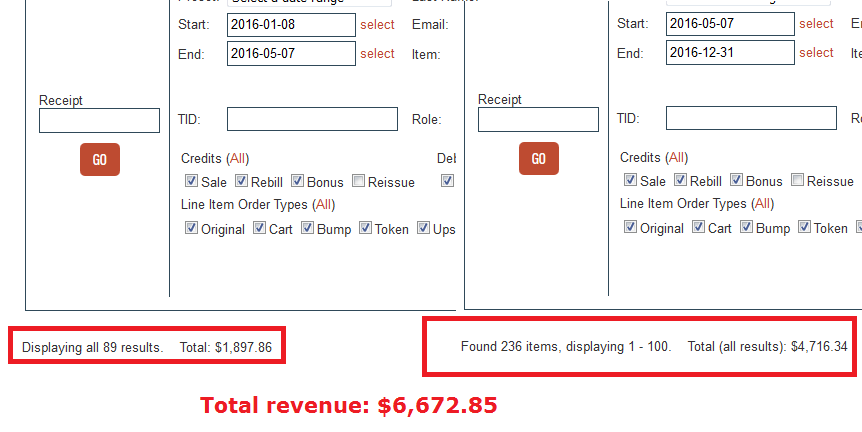Focus the TID field in the 236-items report
Viewport: 862px width, 432px height.
click(752, 118)
